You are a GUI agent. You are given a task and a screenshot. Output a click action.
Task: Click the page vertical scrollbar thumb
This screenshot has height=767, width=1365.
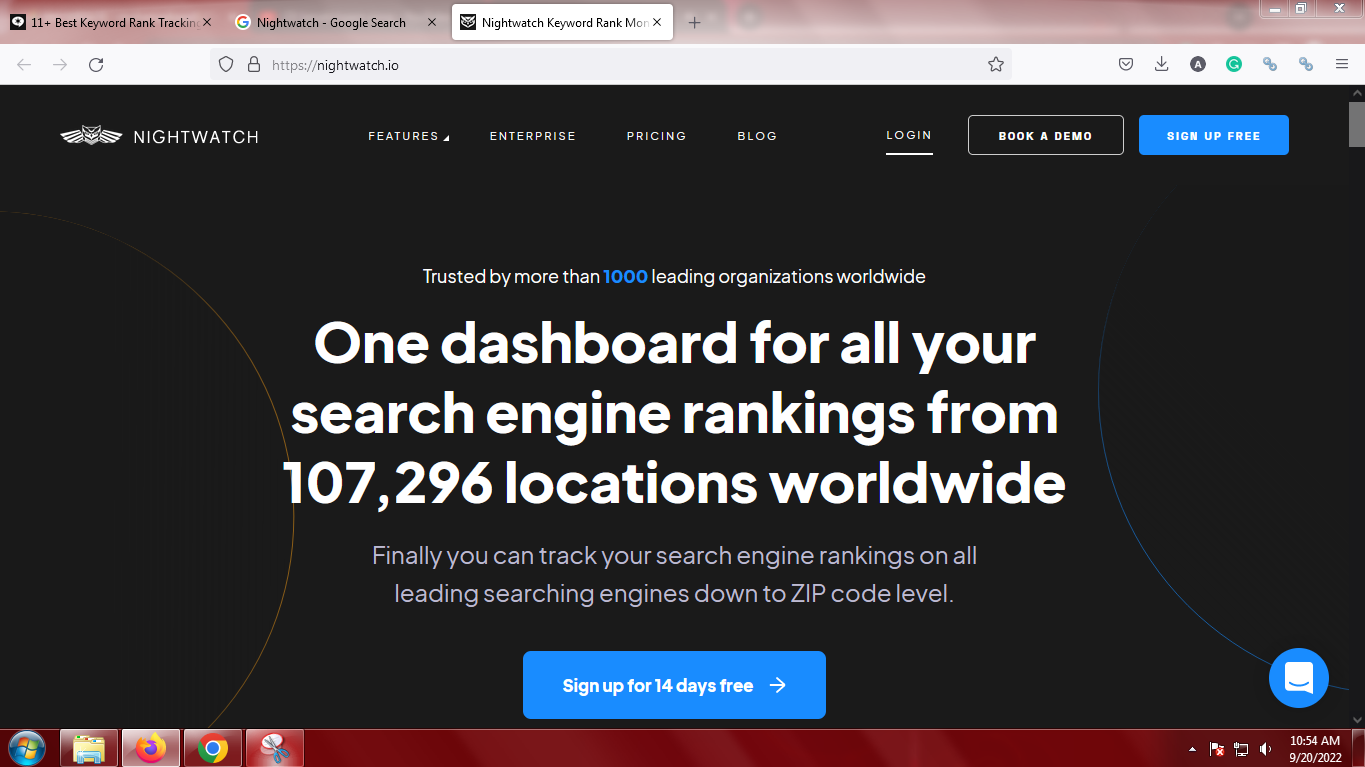1356,124
